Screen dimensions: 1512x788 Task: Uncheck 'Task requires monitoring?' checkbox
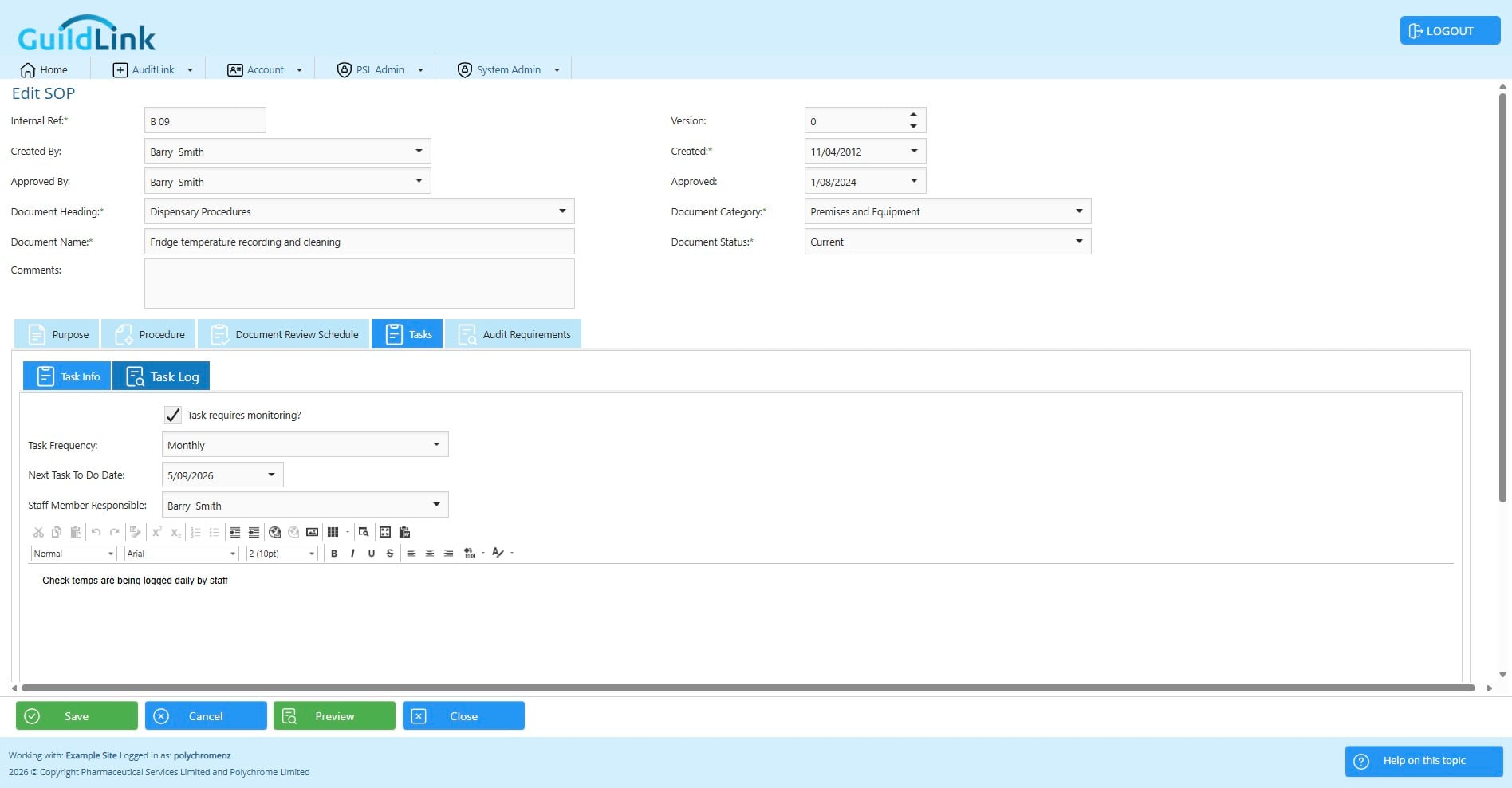point(172,415)
